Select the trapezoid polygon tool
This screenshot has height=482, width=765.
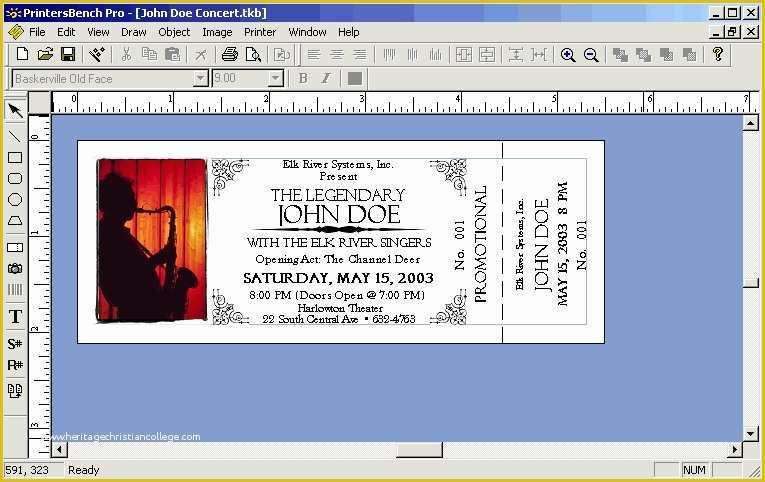(x=15, y=221)
